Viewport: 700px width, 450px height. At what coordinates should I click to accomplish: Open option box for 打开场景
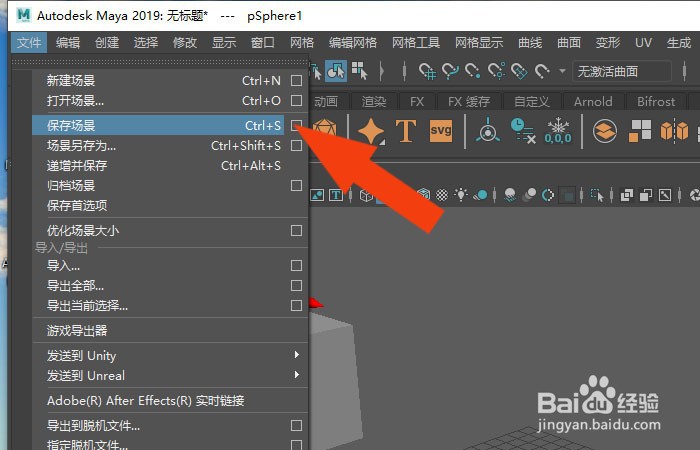pos(296,100)
